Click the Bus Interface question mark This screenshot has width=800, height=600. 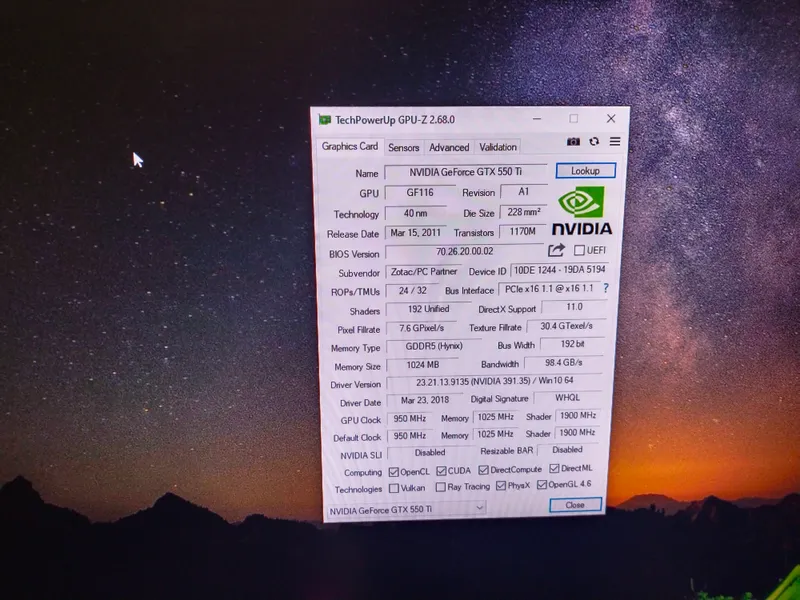click(x=606, y=288)
